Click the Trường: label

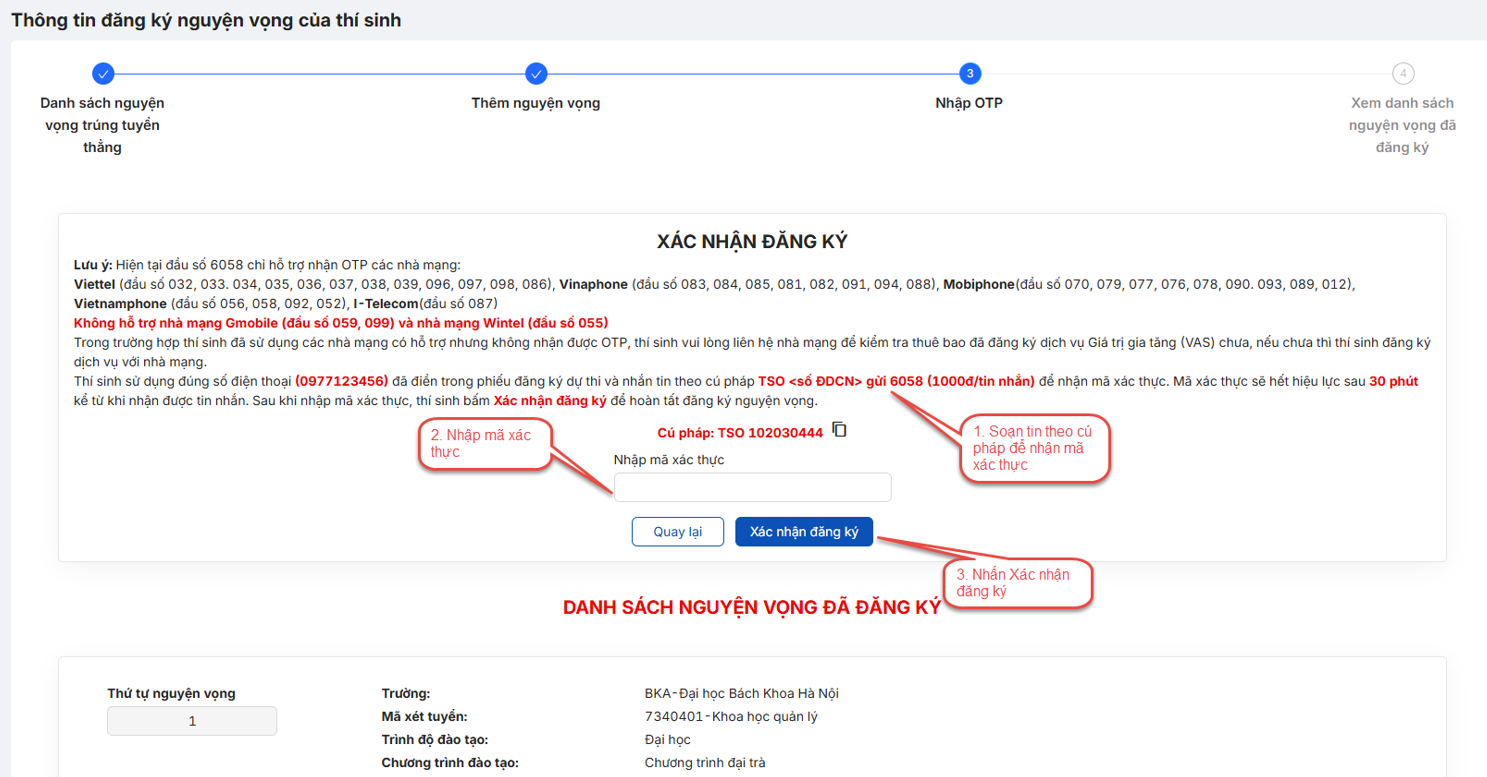pyautogui.click(x=406, y=693)
